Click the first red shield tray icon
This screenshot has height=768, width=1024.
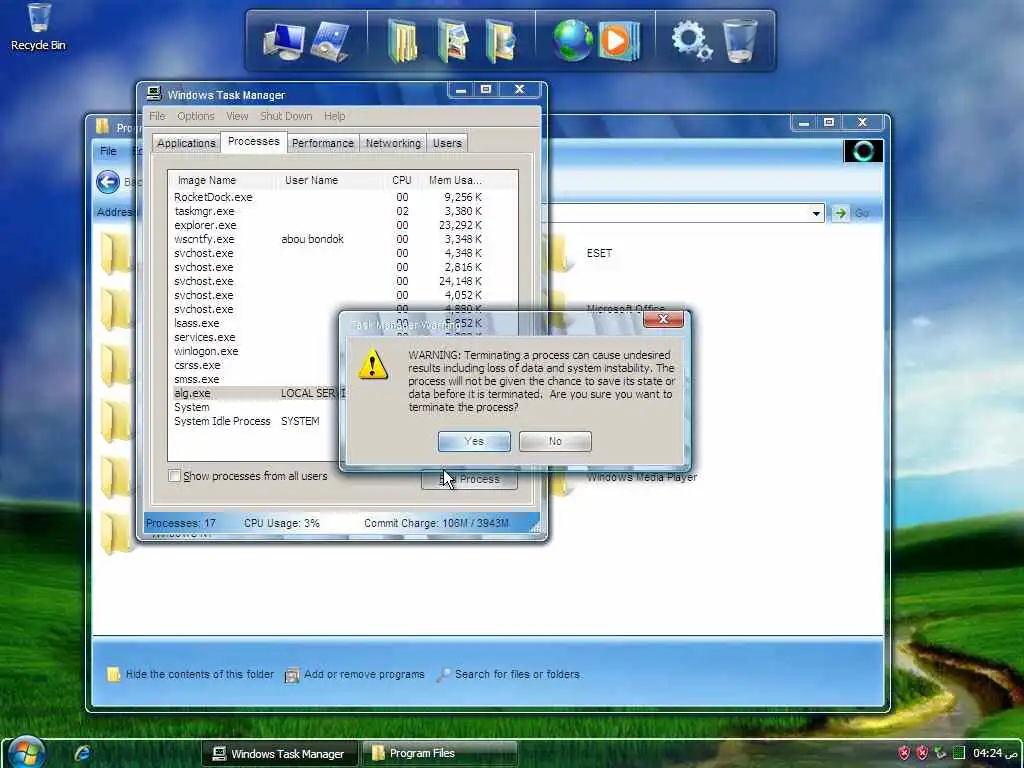(904, 753)
